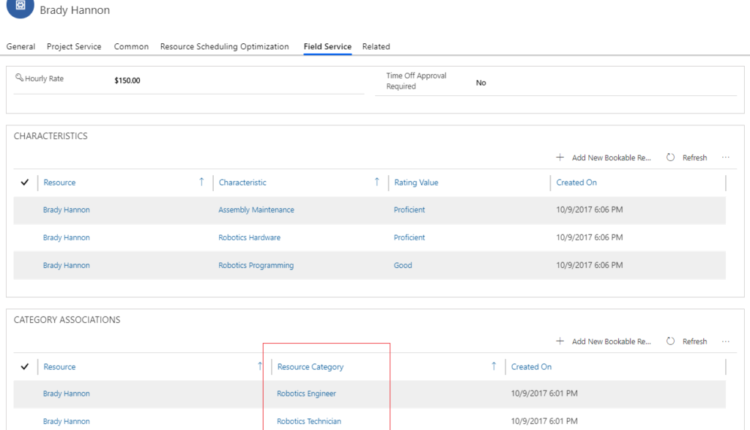Click plus icon to add Category Association

[560, 342]
